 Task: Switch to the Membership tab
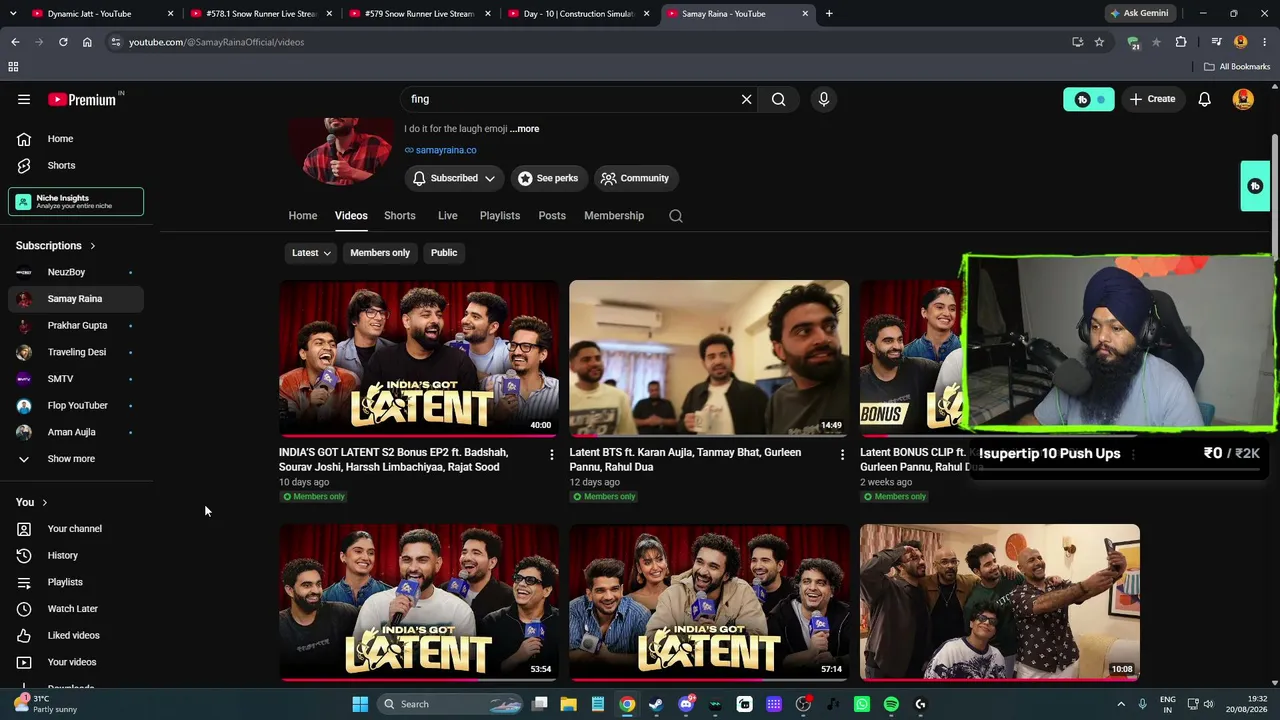coord(614,216)
